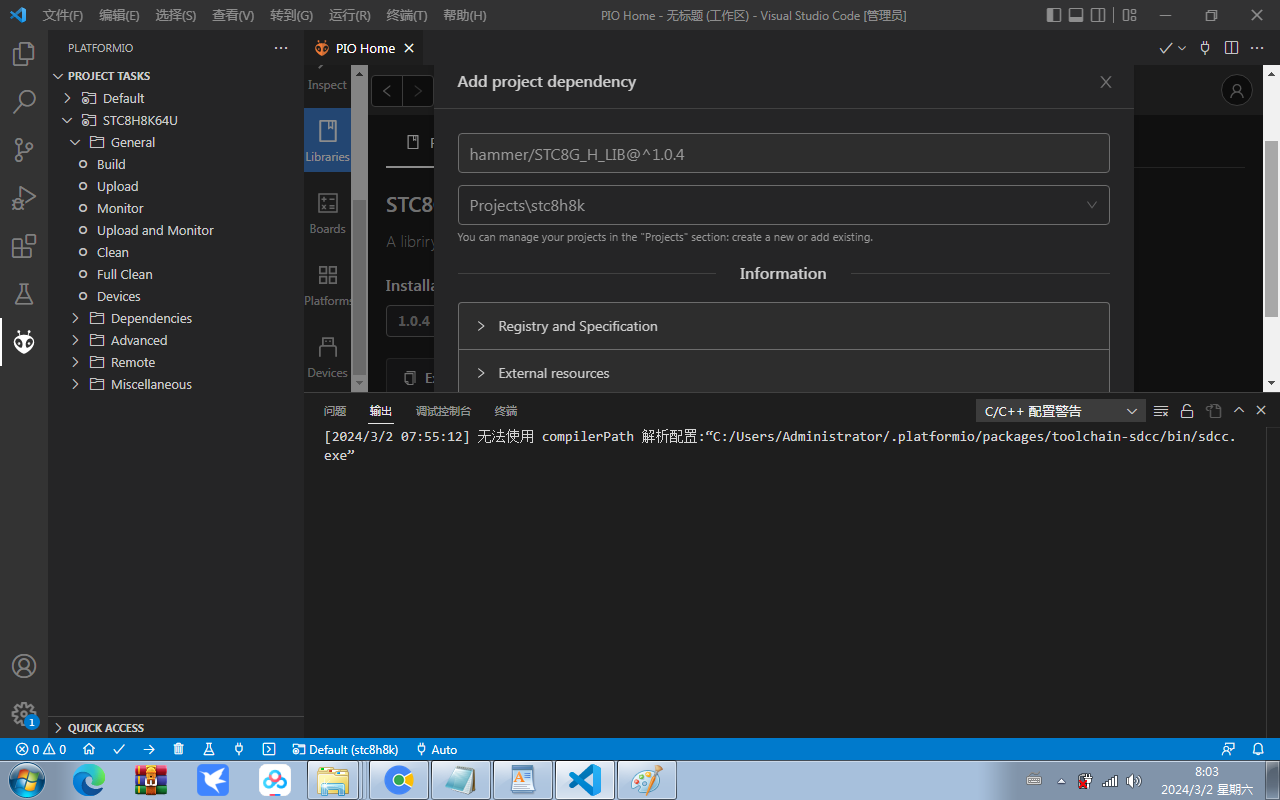Viewport: 1280px width, 800px height.
Task: Open the Accounts icon in activity bar
Action: [24, 666]
